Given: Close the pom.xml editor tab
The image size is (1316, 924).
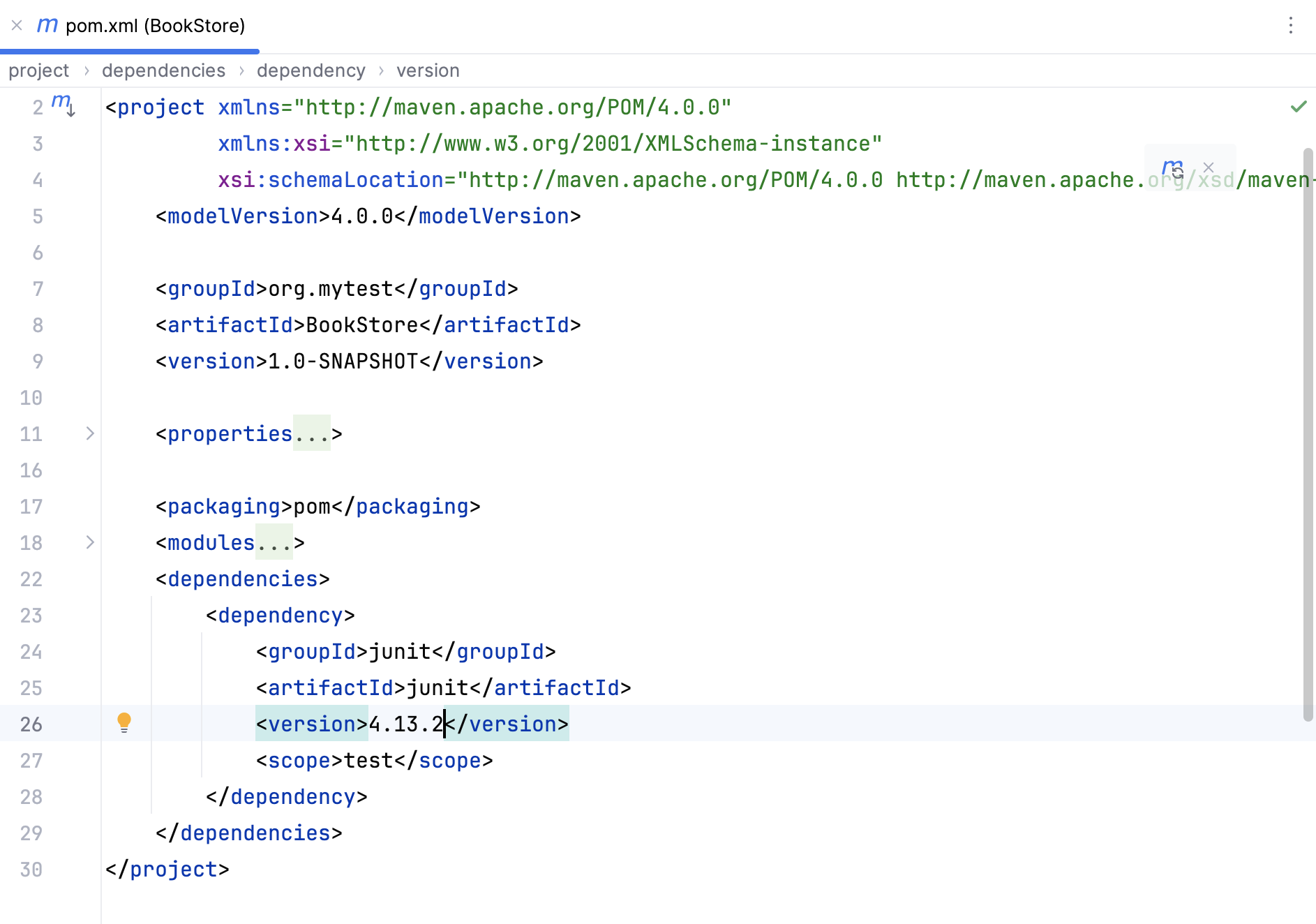Looking at the screenshot, I should pos(17,26).
